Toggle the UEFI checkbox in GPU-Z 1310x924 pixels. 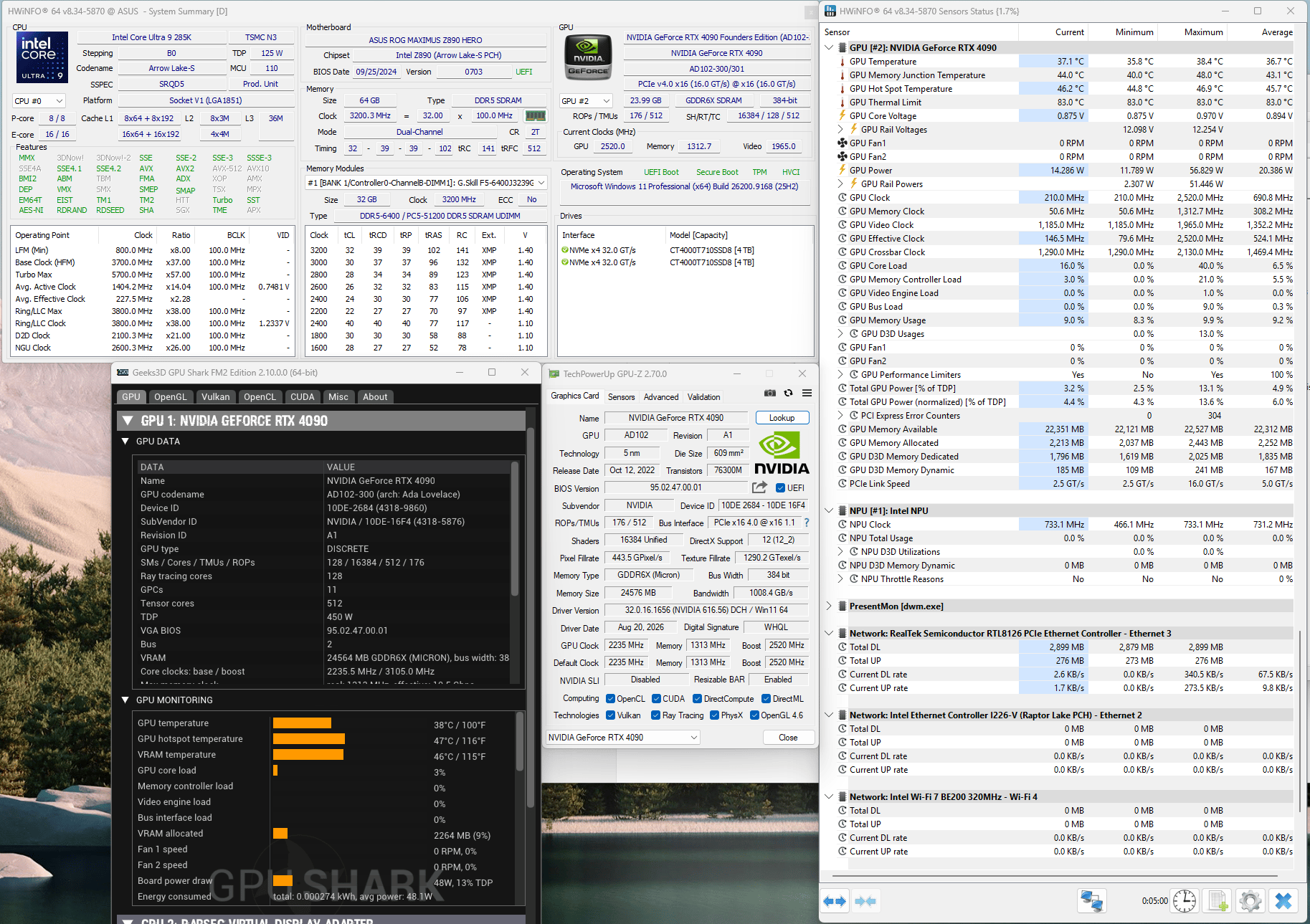(780, 488)
